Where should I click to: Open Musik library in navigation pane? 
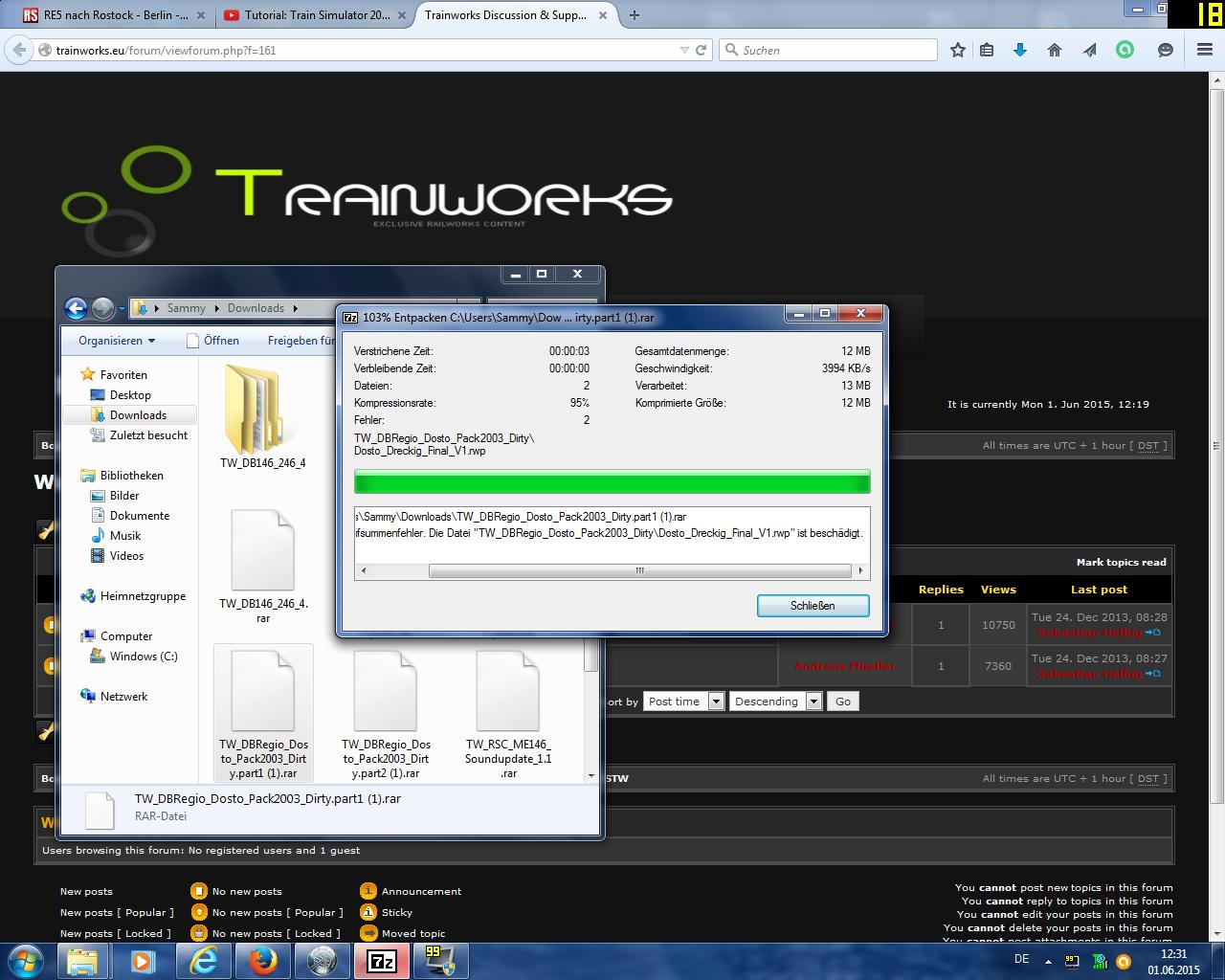(x=125, y=536)
